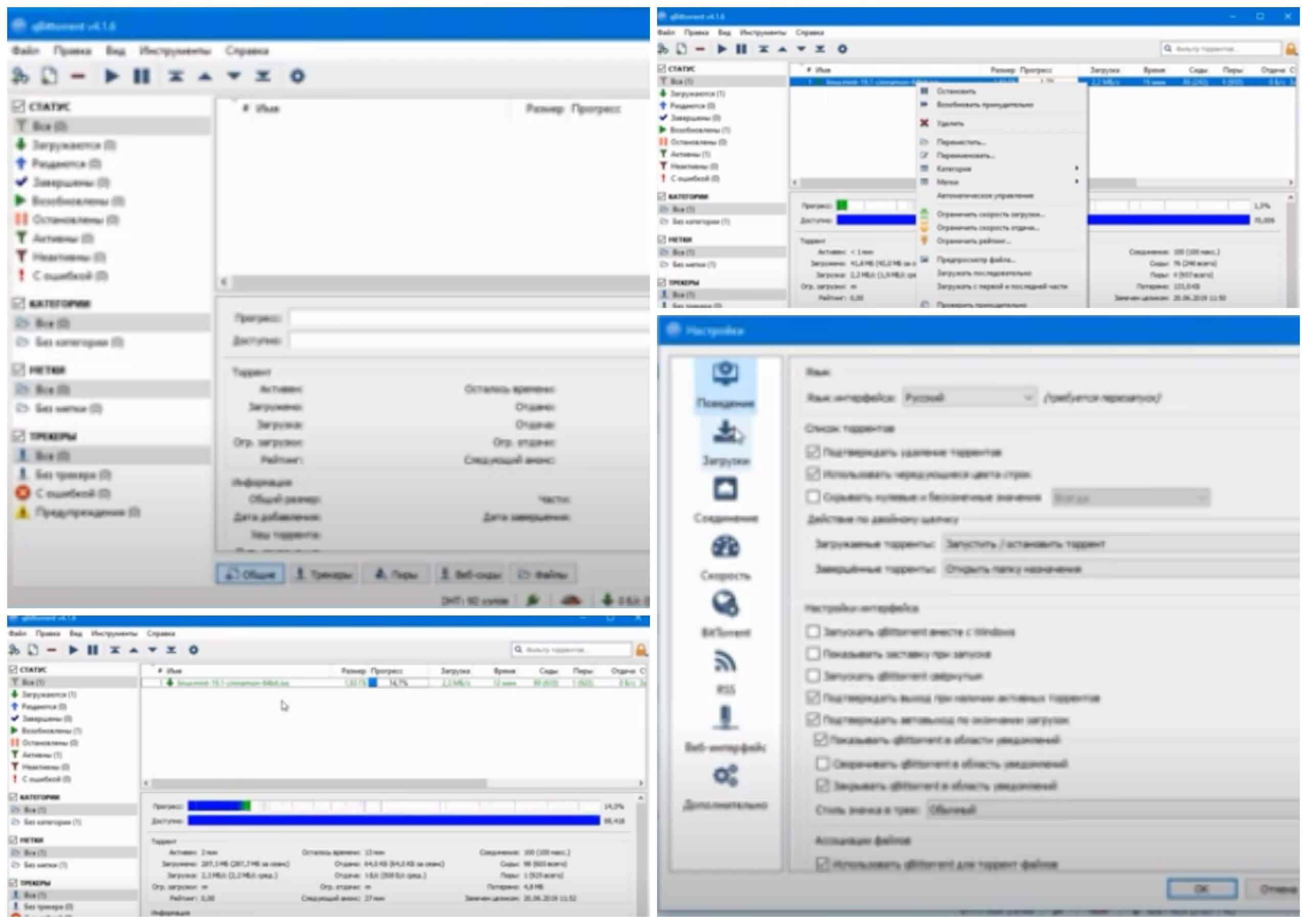Collapse СТАТУС section in empty qBittorrent window sidebar
This screenshot has width=1307, height=924.
coord(18,106)
